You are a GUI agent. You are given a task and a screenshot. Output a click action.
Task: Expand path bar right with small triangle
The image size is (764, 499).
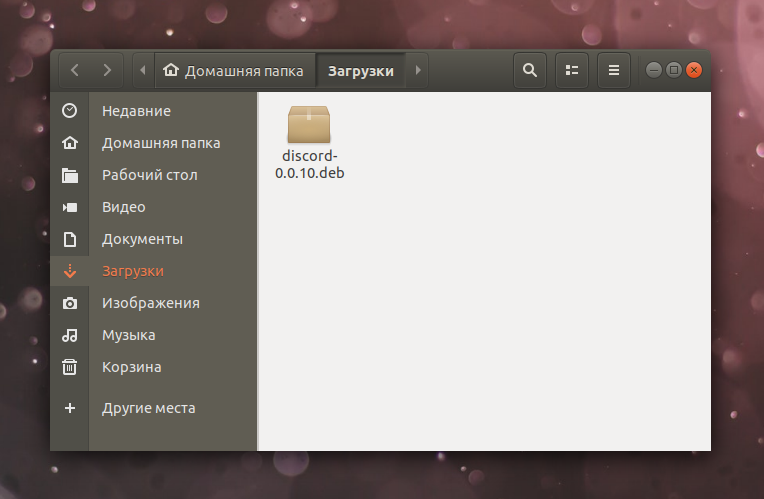(418, 70)
